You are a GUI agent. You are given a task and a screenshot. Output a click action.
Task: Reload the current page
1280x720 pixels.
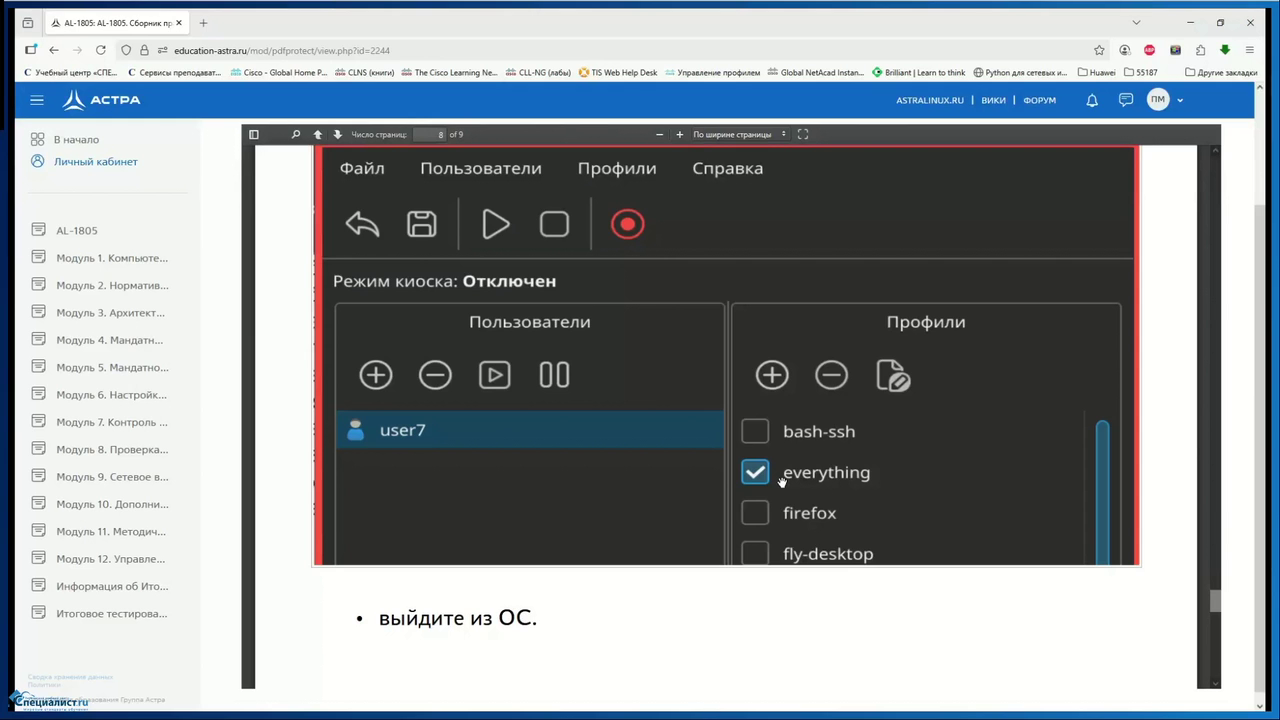coord(101,50)
